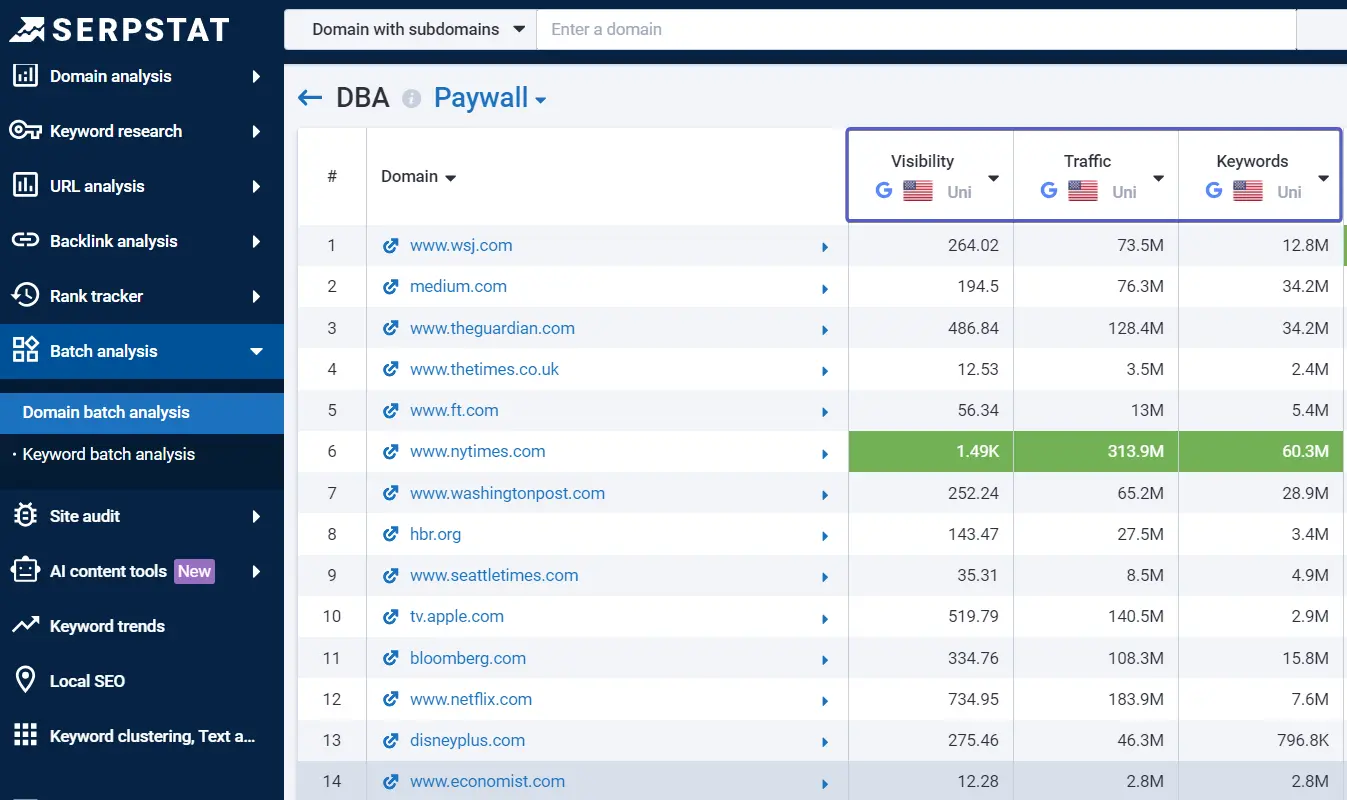
Task: Select Domain batch analysis menu item
Action: pyautogui.click(x=142, y=412)
